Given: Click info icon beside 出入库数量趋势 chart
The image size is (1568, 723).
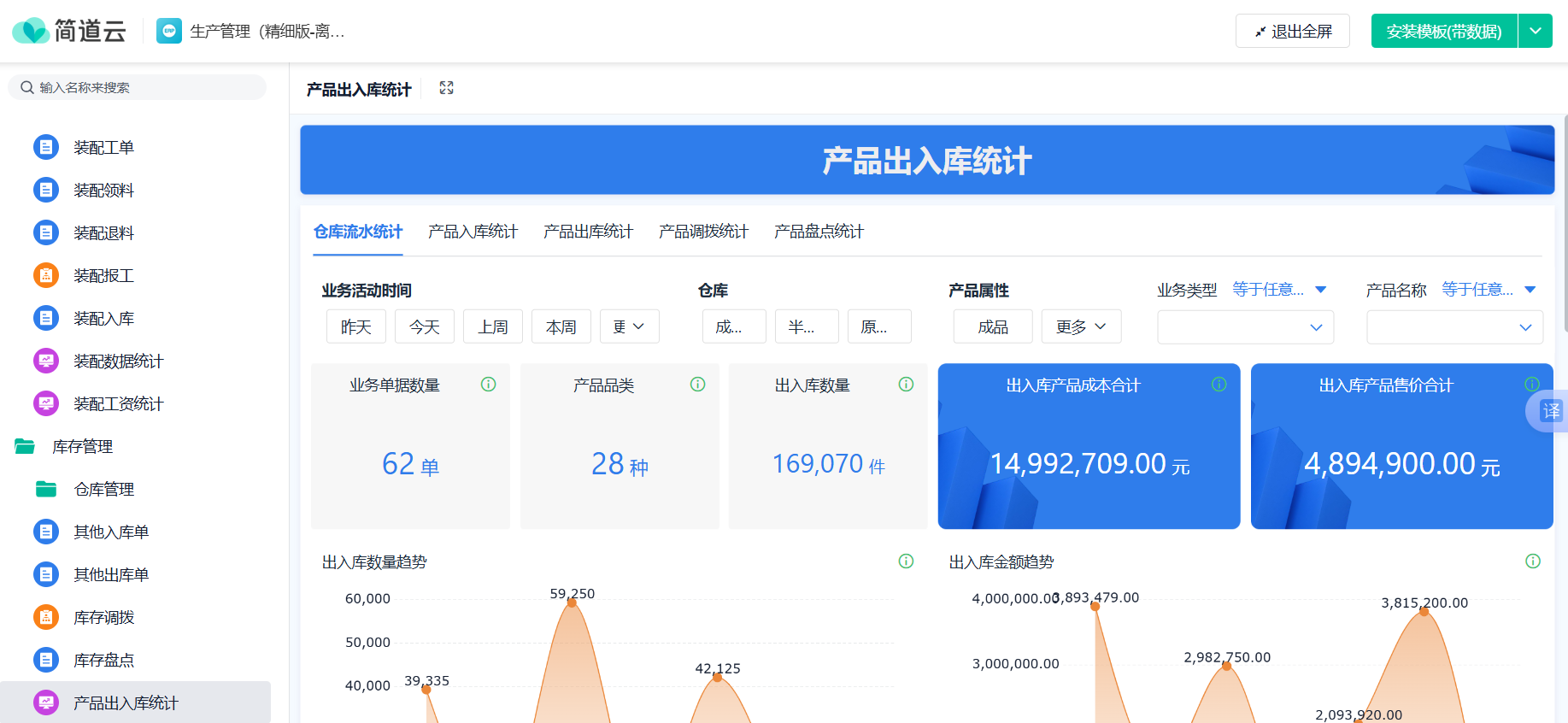Looking at the screenshot, I should (907, 561).
